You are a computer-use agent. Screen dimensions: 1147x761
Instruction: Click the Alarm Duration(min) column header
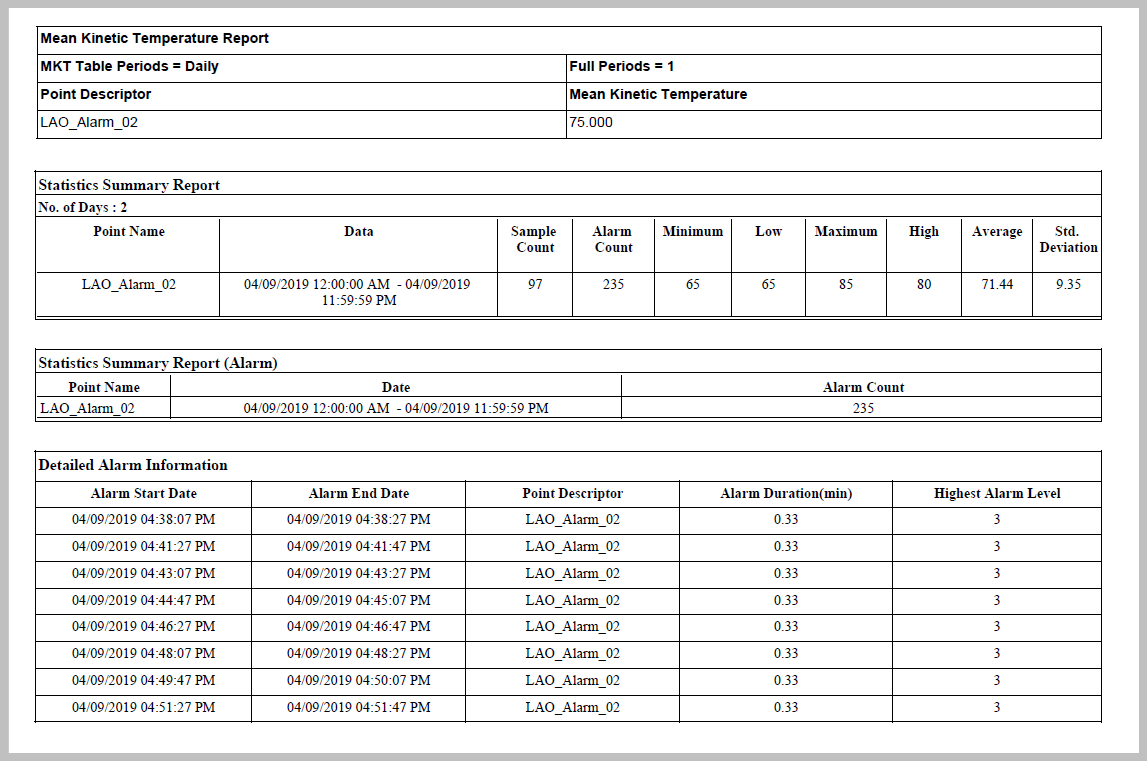click(x=786, y=494)
